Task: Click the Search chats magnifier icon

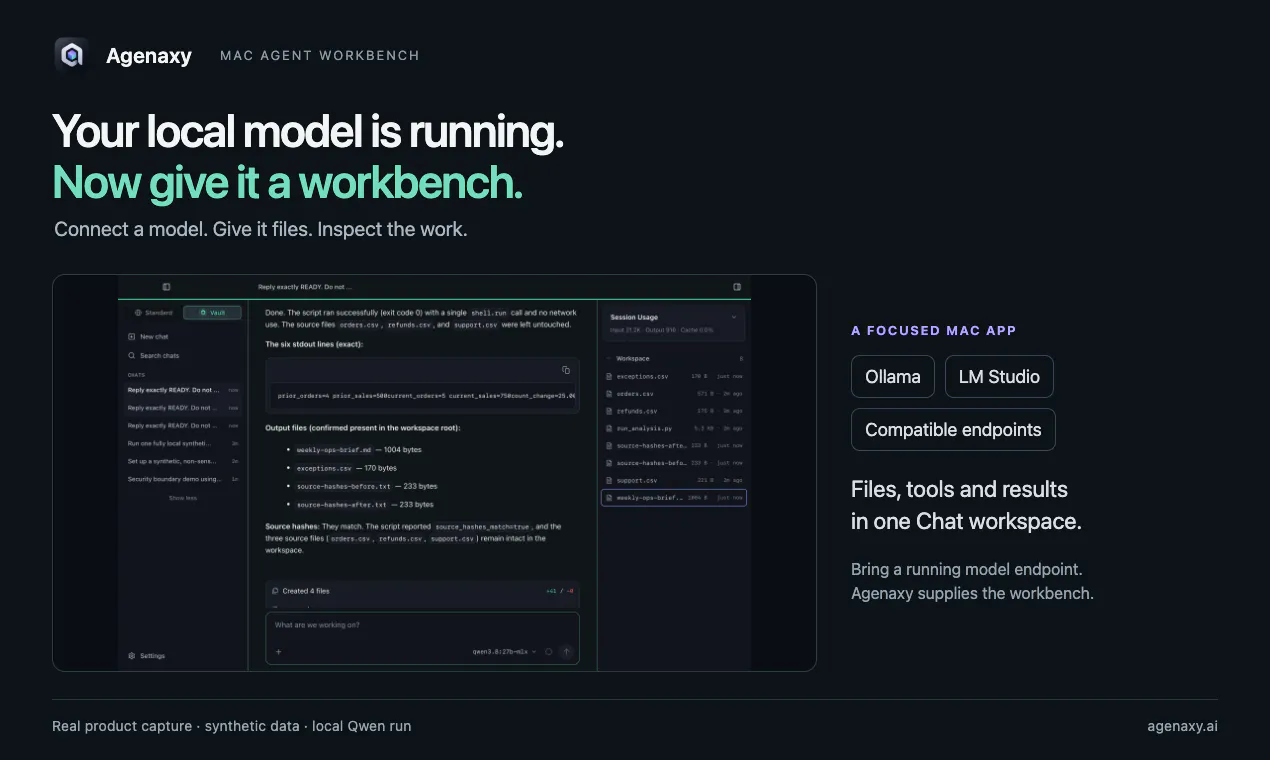Action: pyautogui.click(x=132, y=355)
